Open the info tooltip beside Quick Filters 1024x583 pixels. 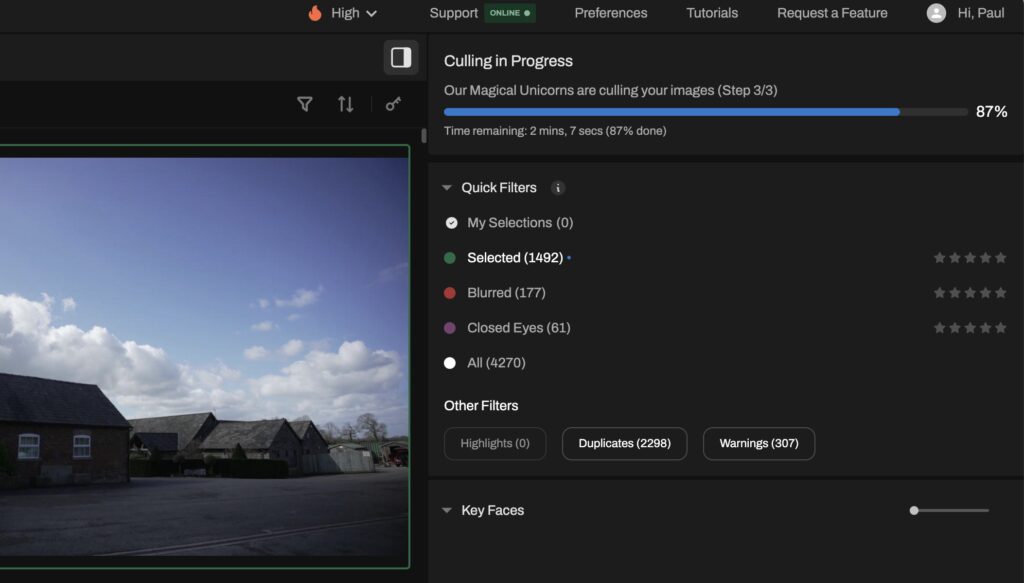558,187
